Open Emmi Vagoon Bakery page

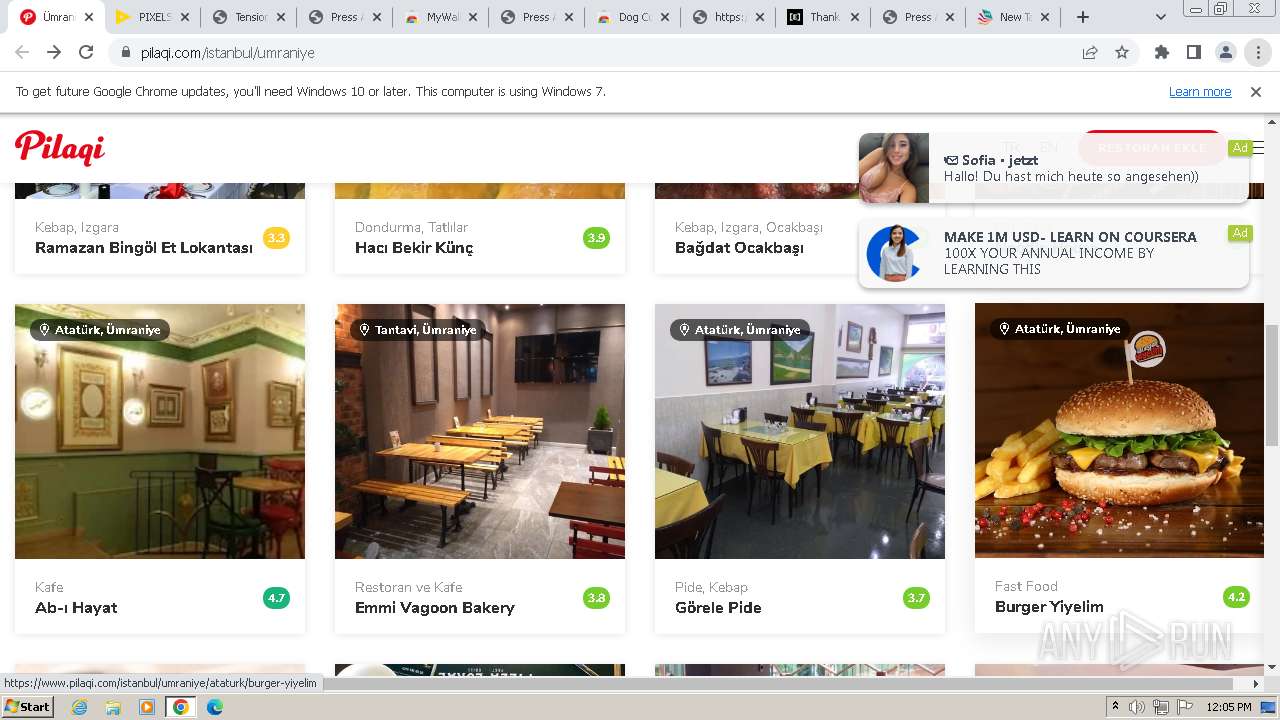click(x=435, y=608)
